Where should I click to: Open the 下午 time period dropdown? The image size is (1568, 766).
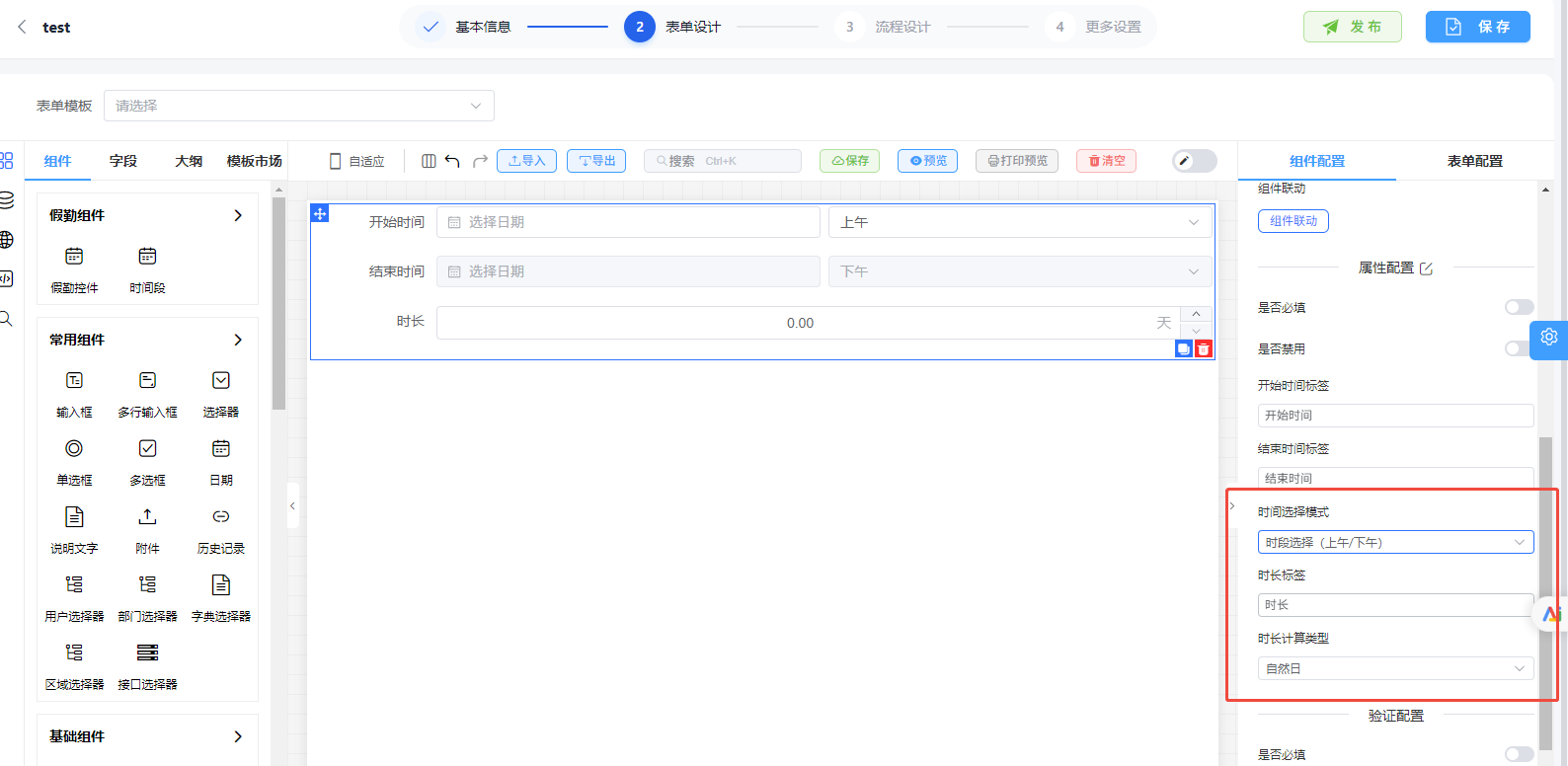pyautogui.click(x=1020, y=271)
